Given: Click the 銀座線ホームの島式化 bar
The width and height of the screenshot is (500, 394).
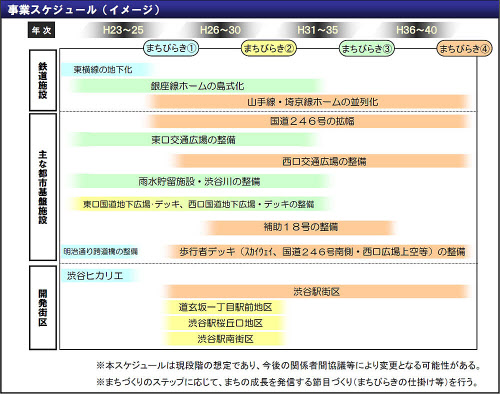Looking at the screenshot, I should (197, 86).
